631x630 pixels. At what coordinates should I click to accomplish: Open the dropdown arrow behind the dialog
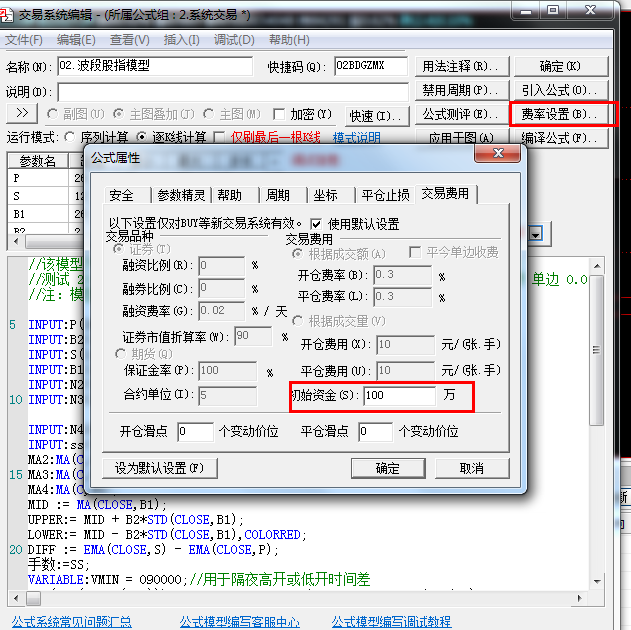[536, 234]
